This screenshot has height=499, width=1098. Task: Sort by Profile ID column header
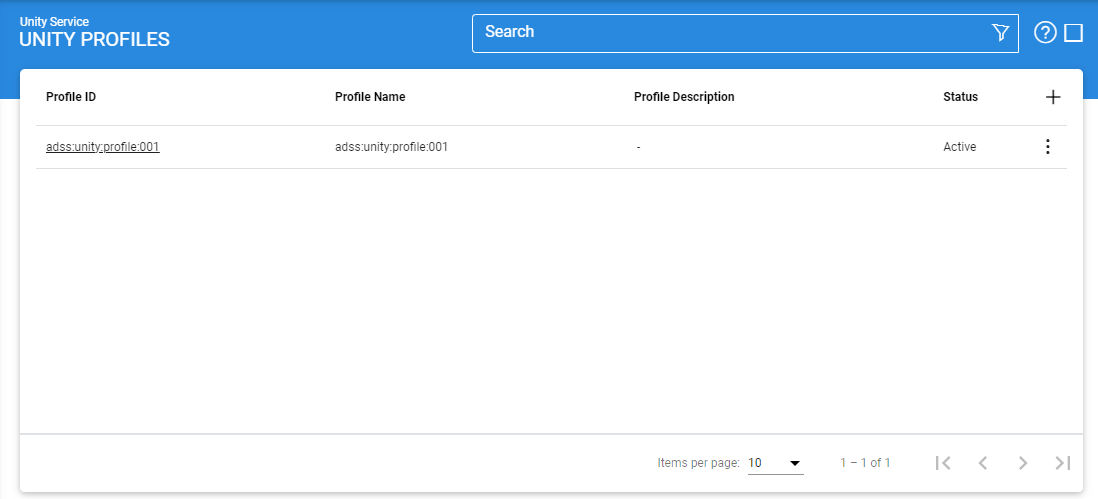point(71,97)
